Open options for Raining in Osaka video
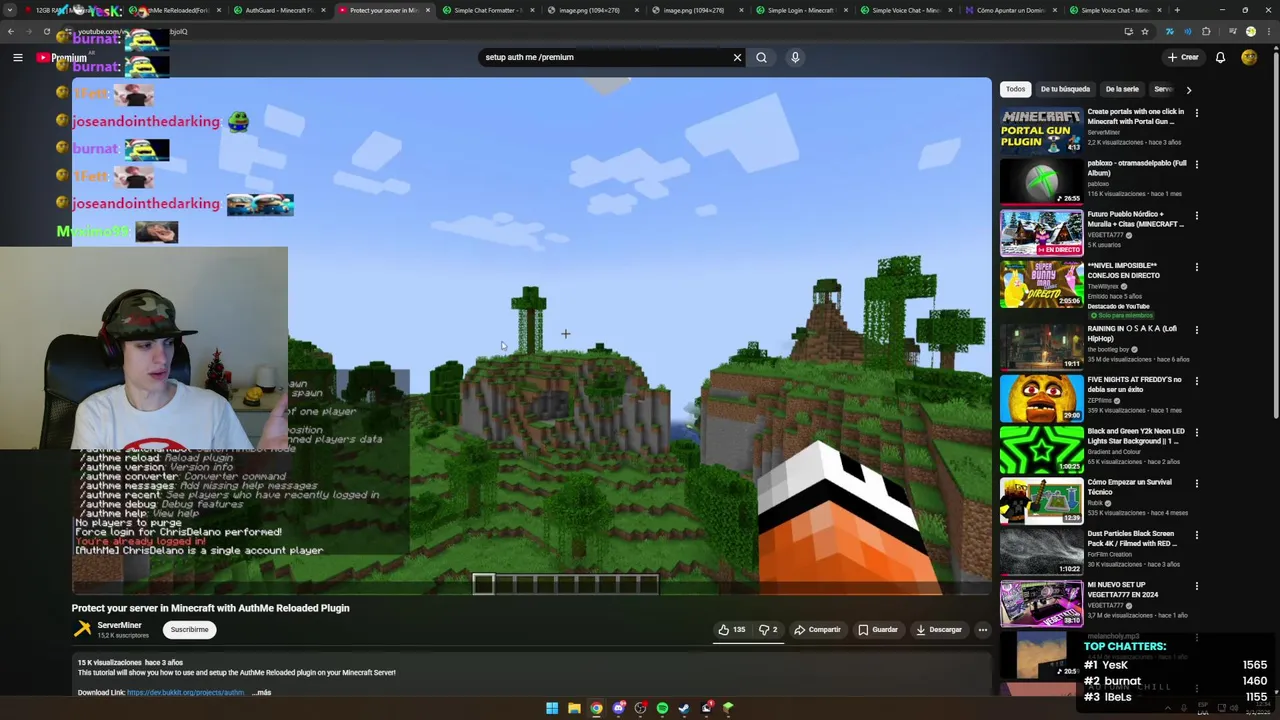 click(1196, 329)
